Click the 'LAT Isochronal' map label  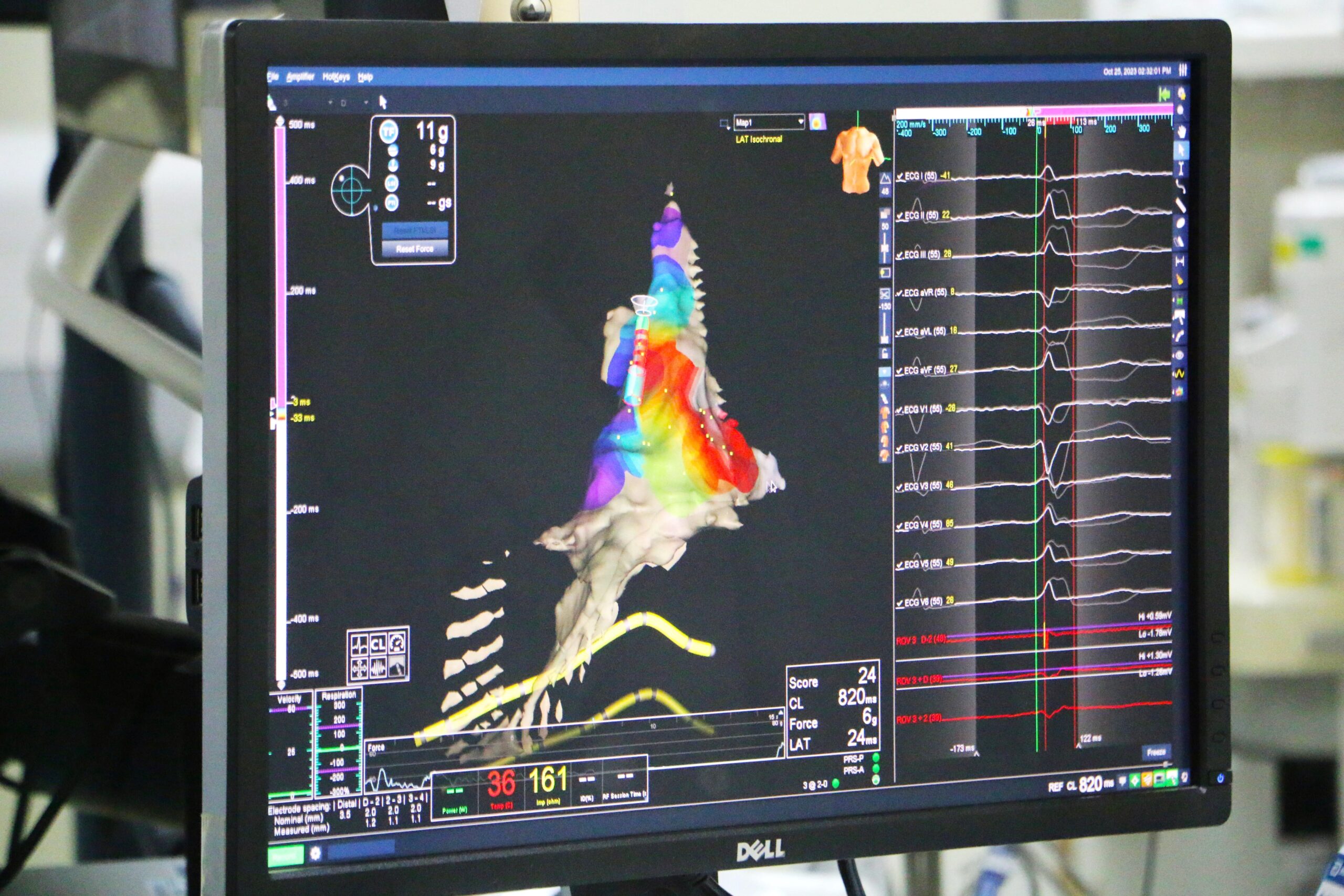point(759,139)
